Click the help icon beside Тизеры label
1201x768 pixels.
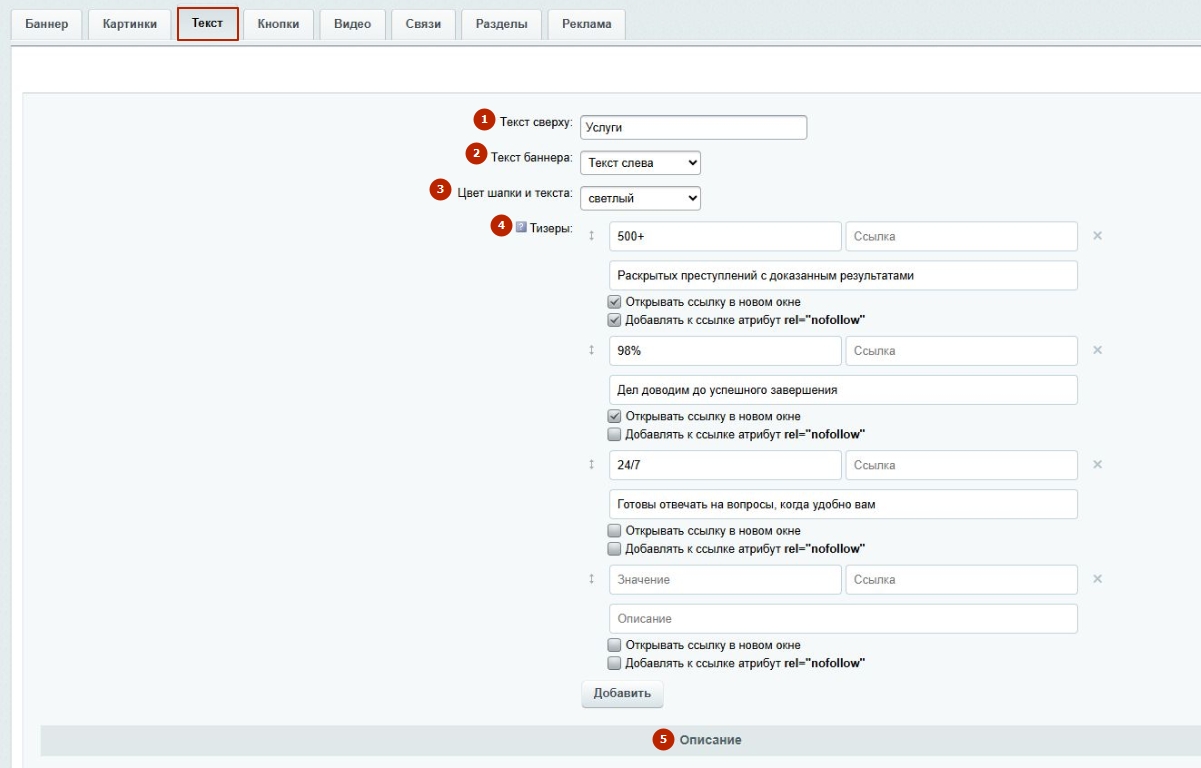pos(521,227)
